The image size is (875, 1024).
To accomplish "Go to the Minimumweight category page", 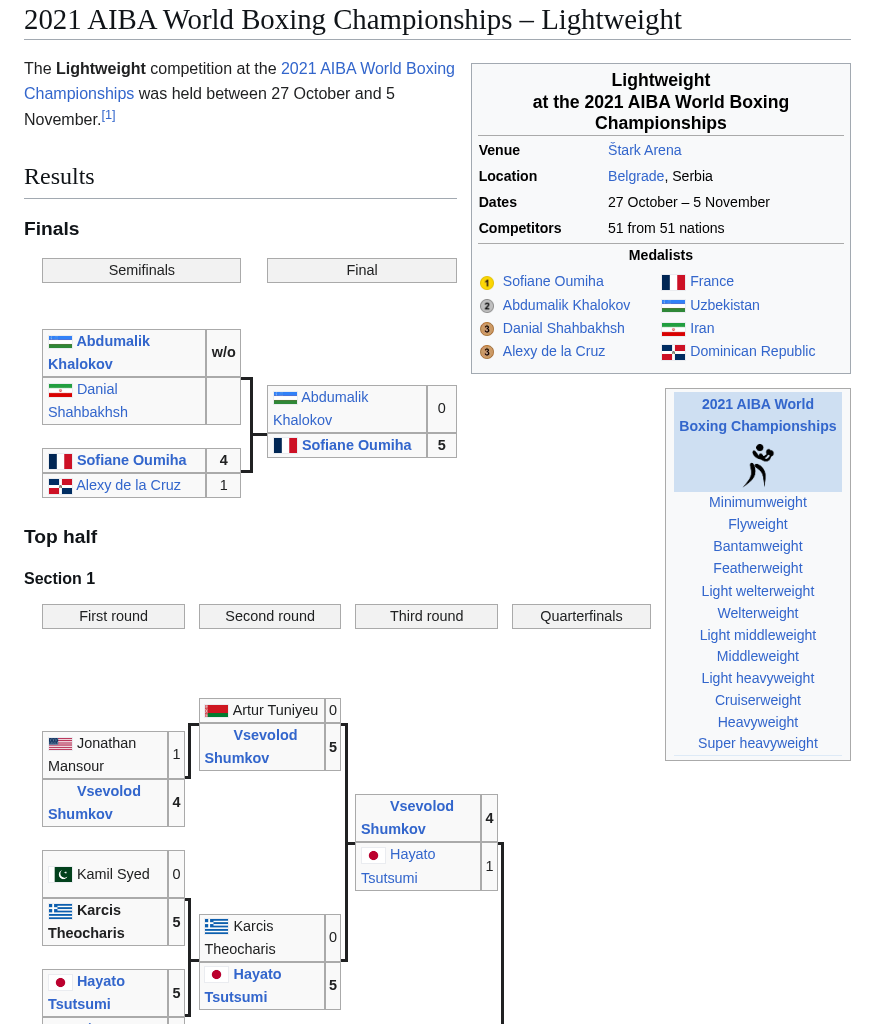I will pyautogui.click(x=757, y=502).
